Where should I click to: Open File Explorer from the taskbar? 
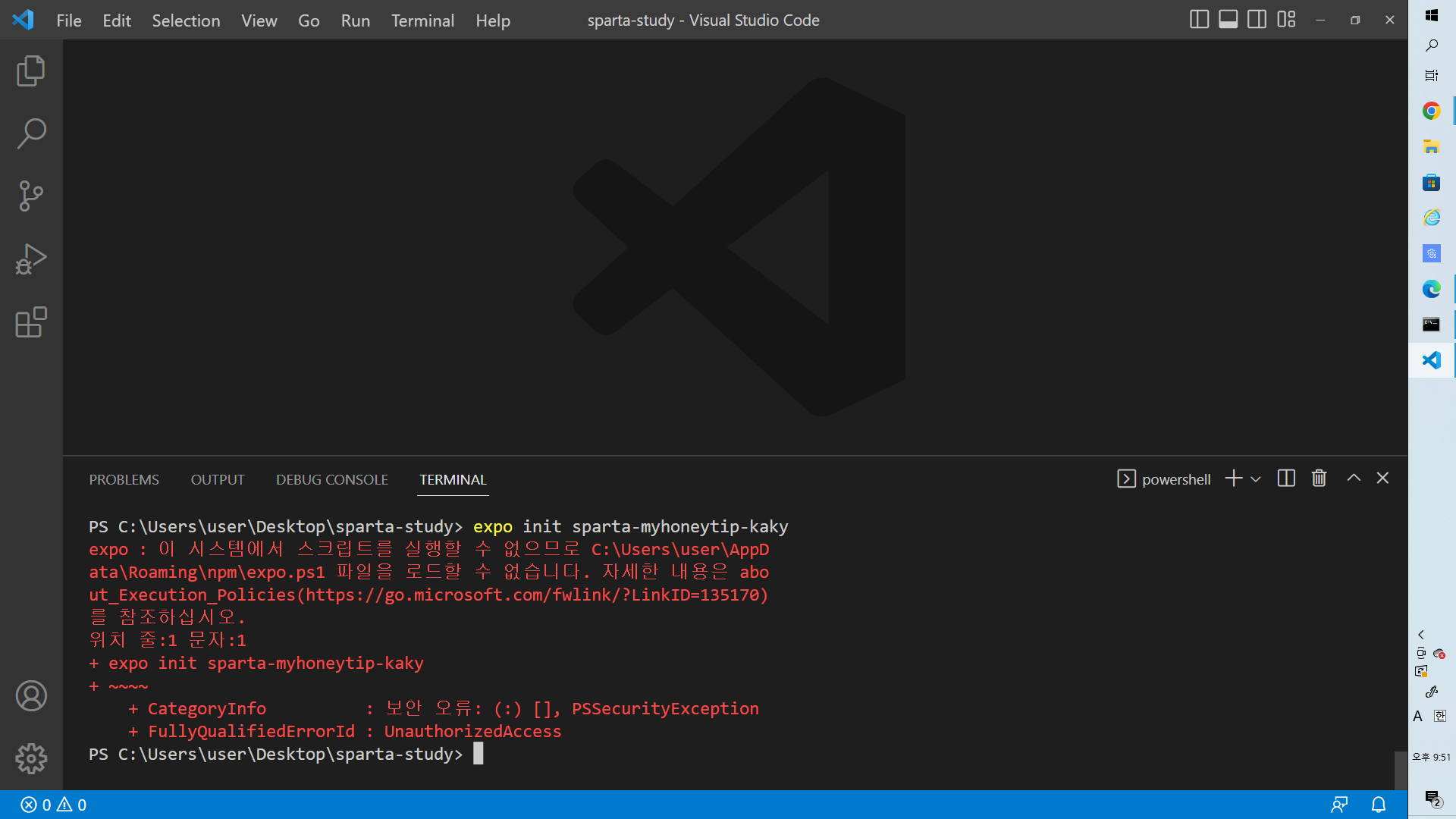tap(1432, 147)
